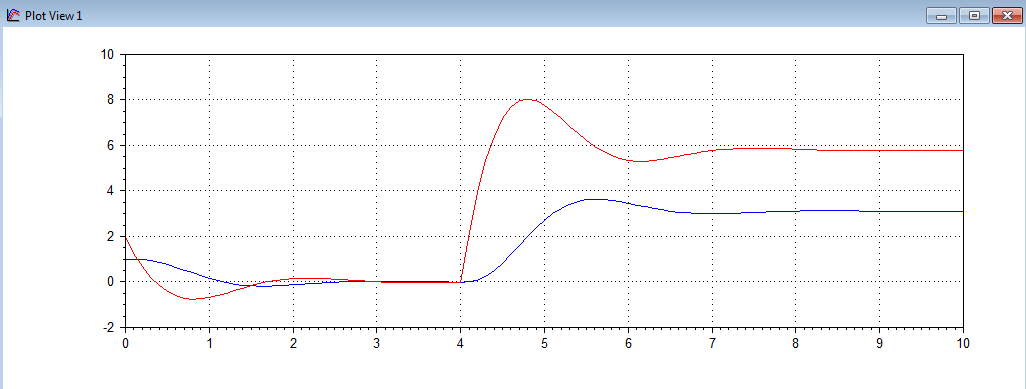The height and width of the screenshot is (389, 1026).
Task: Click x-axis label 5
Action: [x=544, y=343]
